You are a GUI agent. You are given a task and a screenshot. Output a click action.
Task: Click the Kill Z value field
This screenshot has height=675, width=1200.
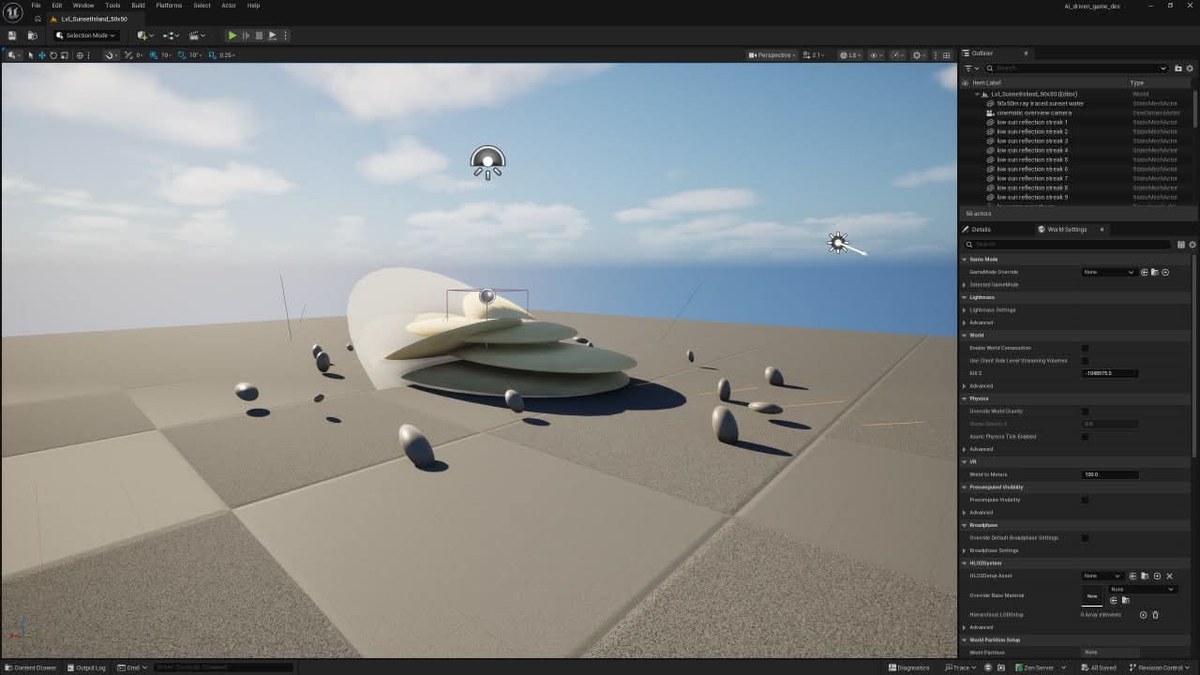pyautogui.click(x=1110, y=373)
